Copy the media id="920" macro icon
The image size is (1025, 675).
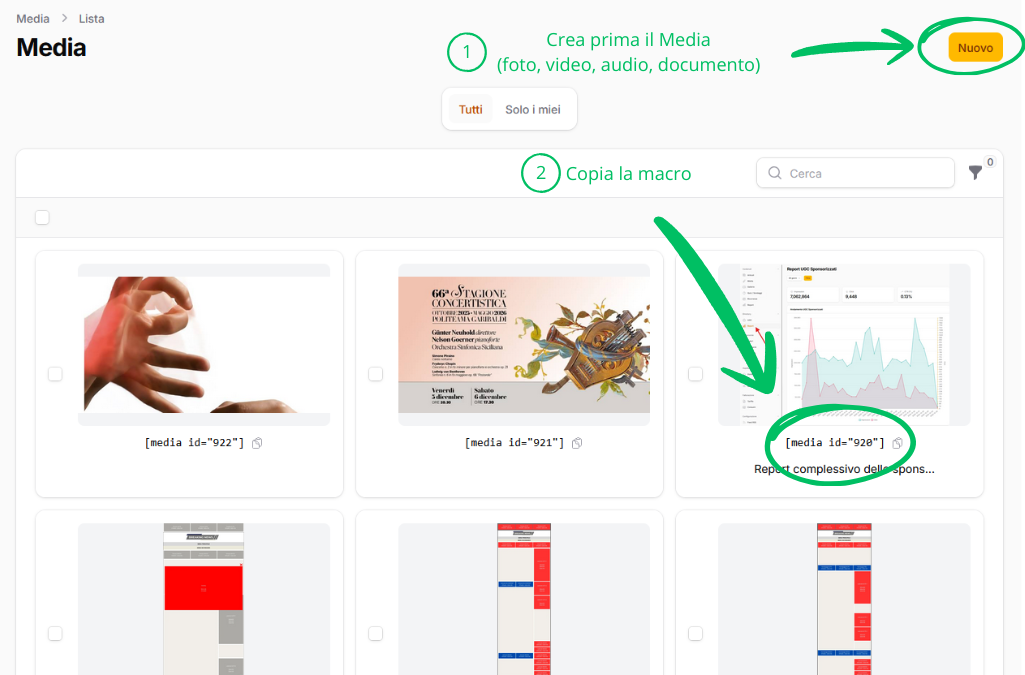coord(897,443)
